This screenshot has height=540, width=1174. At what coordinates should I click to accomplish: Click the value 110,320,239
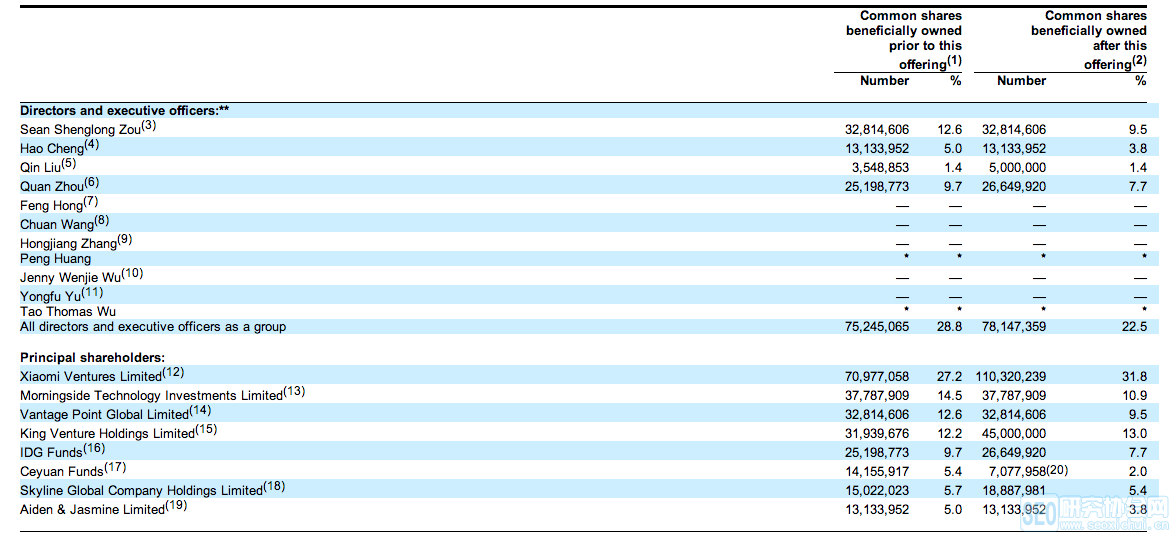point(1011,375)
